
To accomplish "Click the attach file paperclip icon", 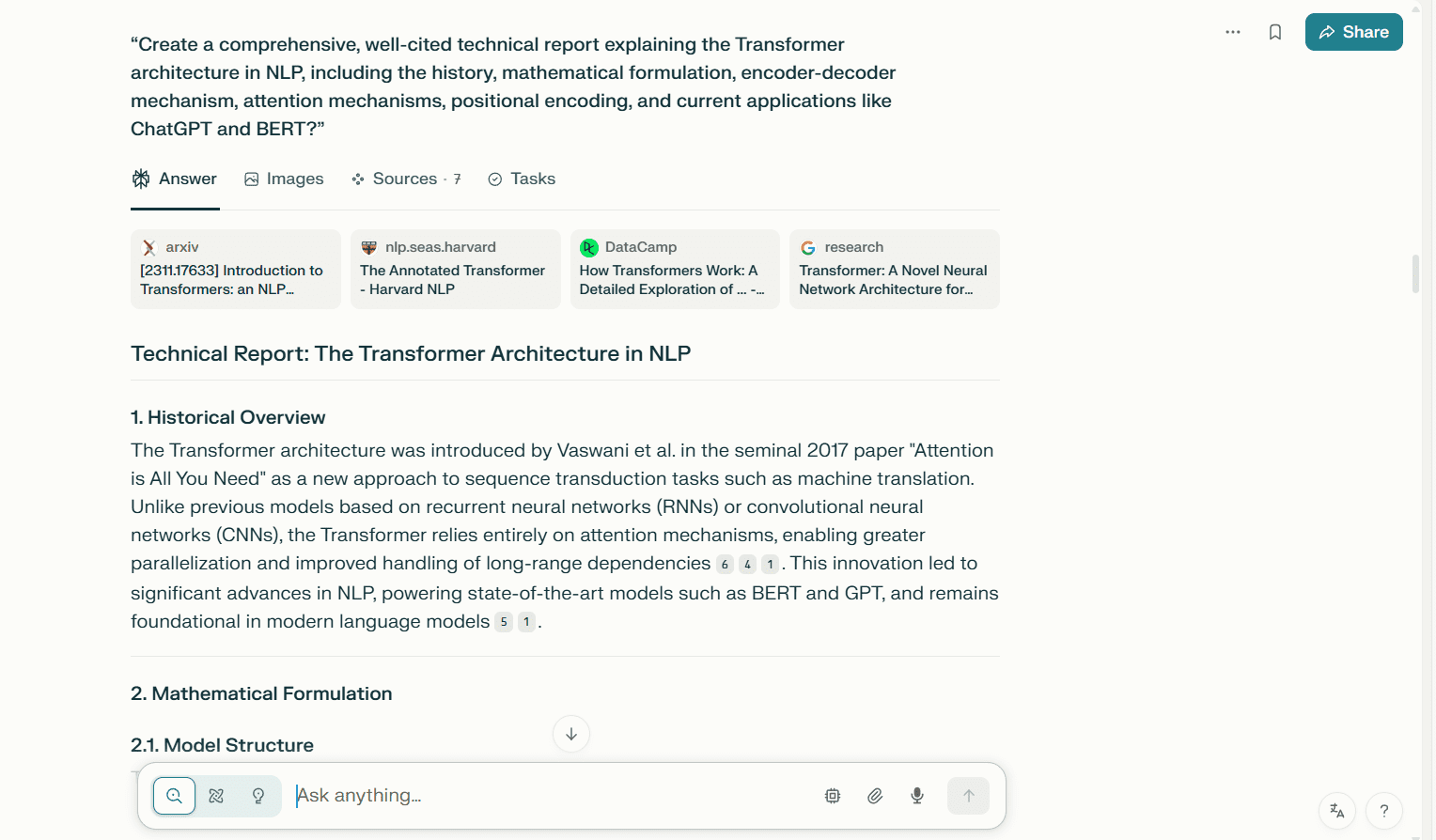I will [x=875, y=796].
